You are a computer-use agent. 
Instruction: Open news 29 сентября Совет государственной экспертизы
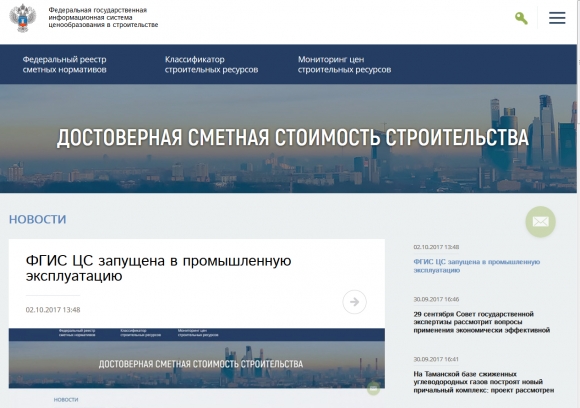482,322
